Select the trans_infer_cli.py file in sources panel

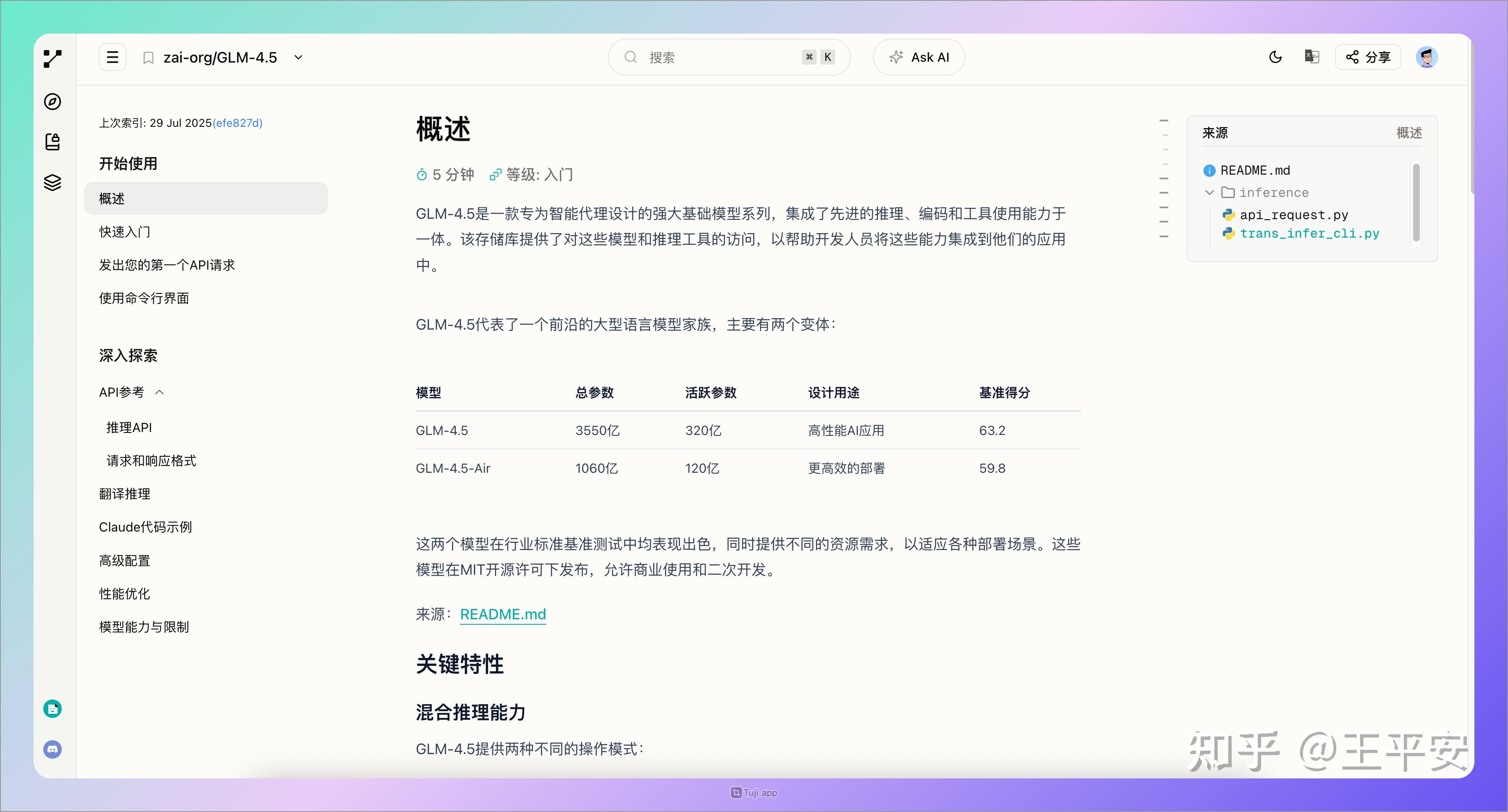pyautogui.click(x=1310, y=233)
